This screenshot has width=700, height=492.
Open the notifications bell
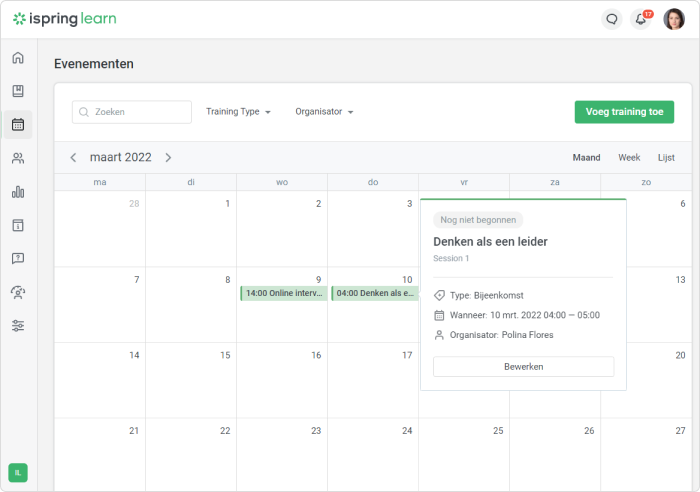641,19
